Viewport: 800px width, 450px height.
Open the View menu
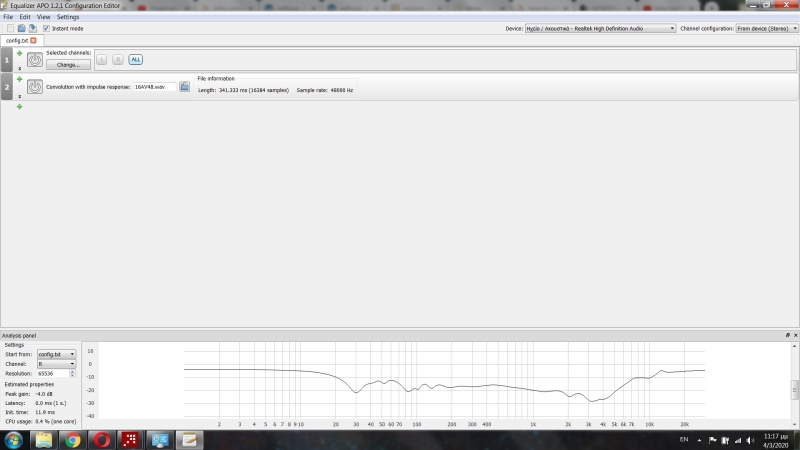(43, 17)
